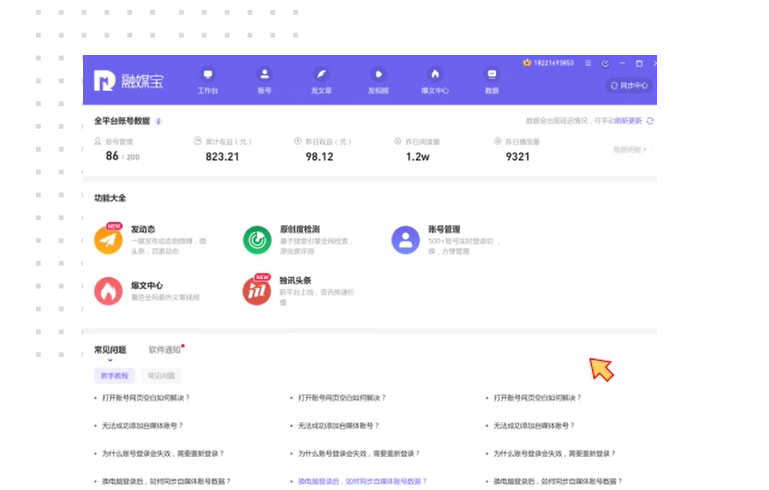Click the 融媒宝 logo
769x490 pixels.
[128, 80]
